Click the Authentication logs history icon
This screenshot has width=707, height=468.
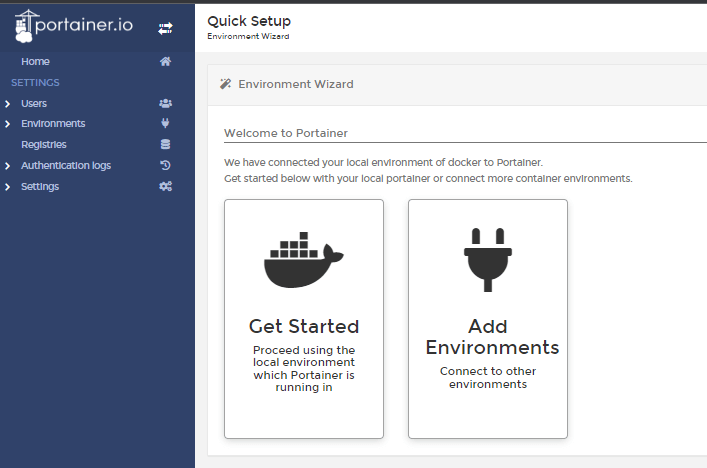pyautogui.click(x=165, y=165)
